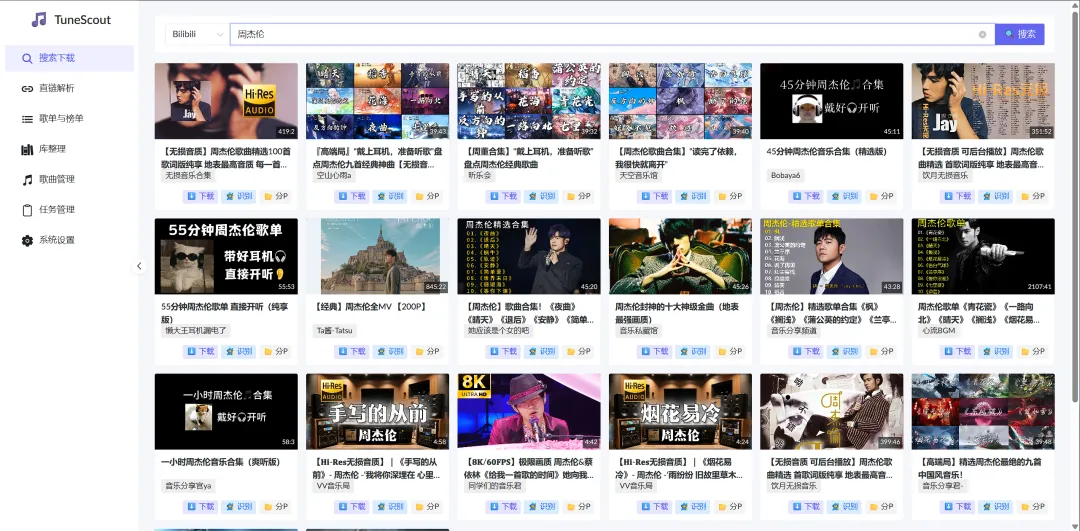
Task: Open the 8K ULTRA HD thumbnail
Action: [x=529, y=411]
